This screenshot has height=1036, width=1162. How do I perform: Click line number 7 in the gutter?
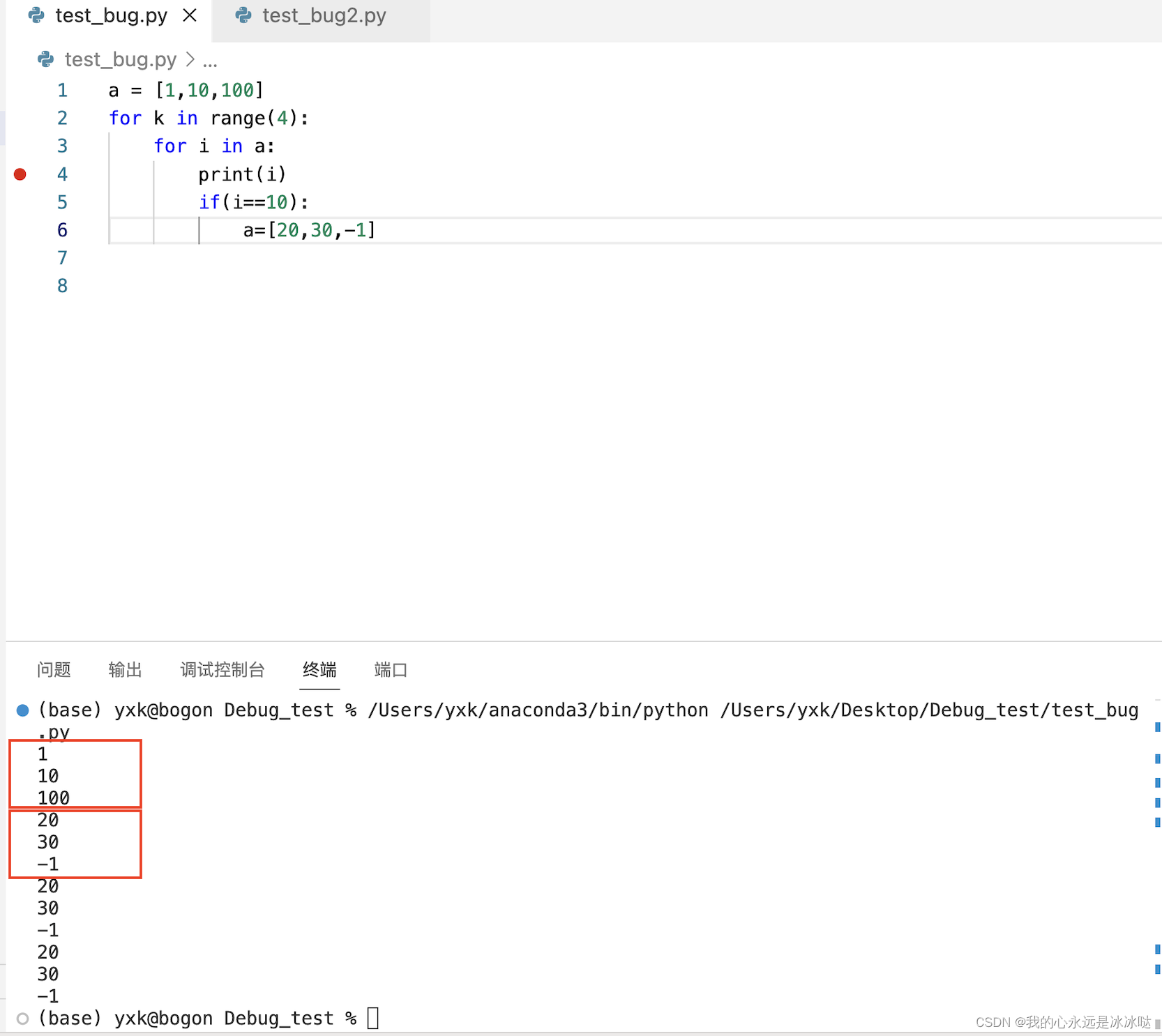pos(62,258)
